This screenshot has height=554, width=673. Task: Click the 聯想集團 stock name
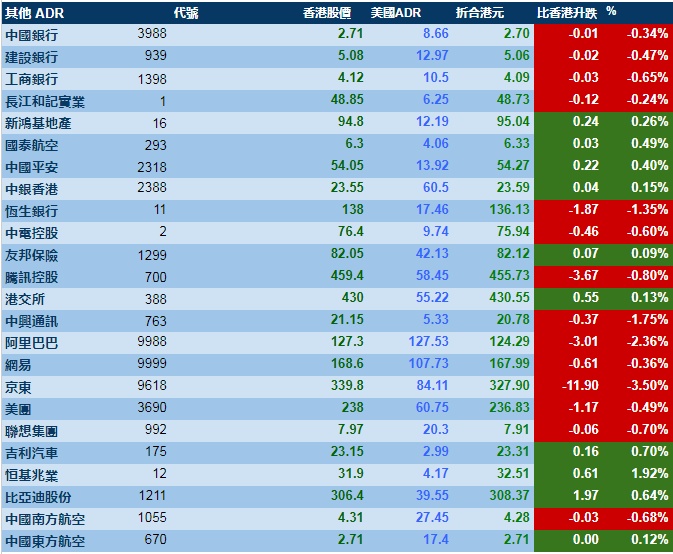pos(31,431)
